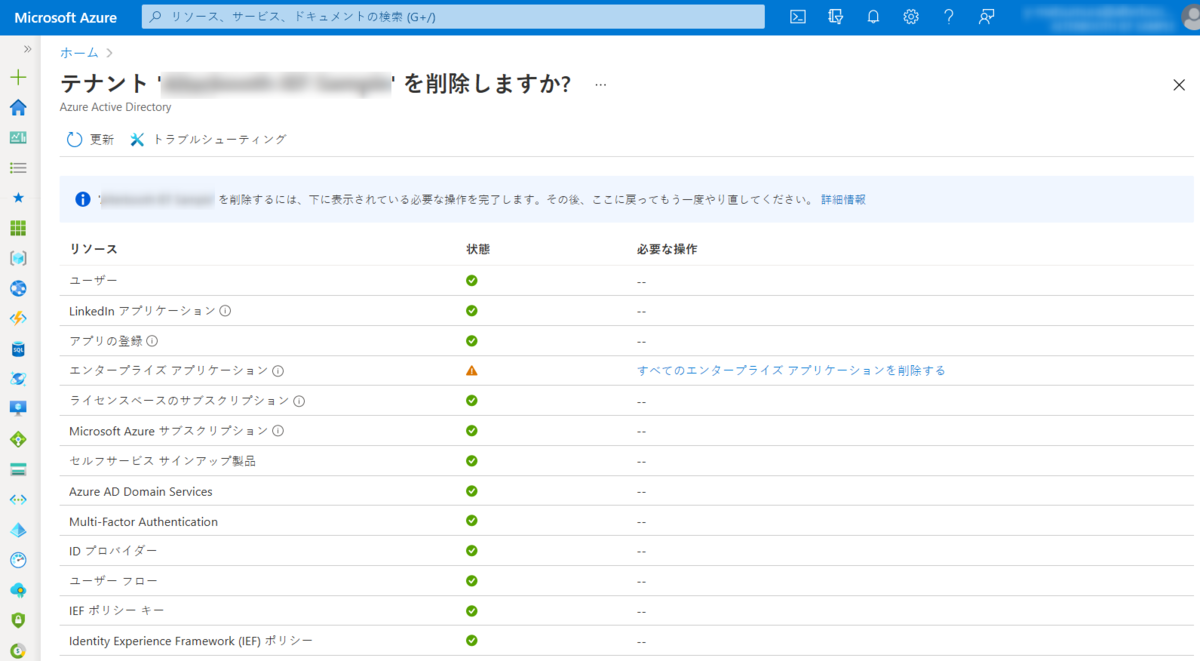Click the 更新 refresh button
Screen dimensions: 1200x661
click(90, 140)
